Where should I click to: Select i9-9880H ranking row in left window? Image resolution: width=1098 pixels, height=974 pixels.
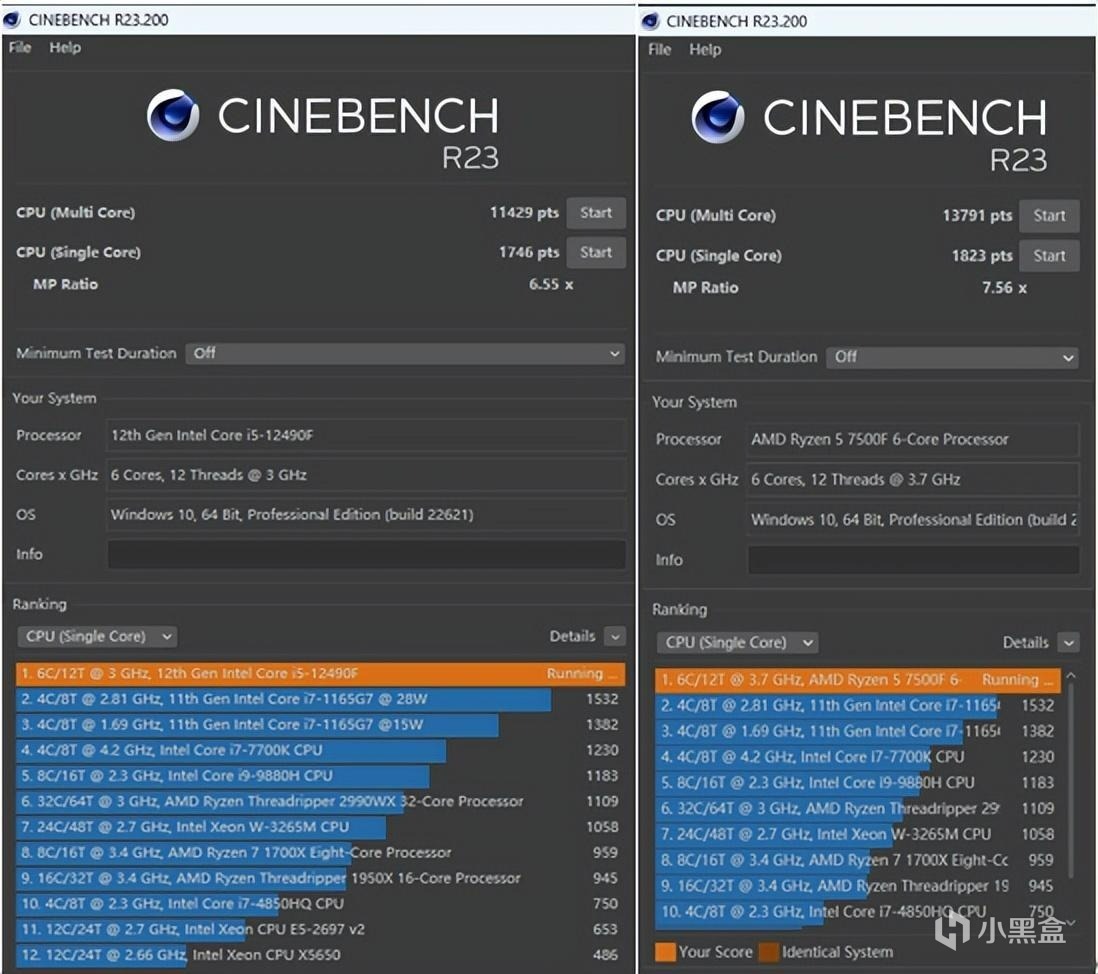tap(320, 776)
